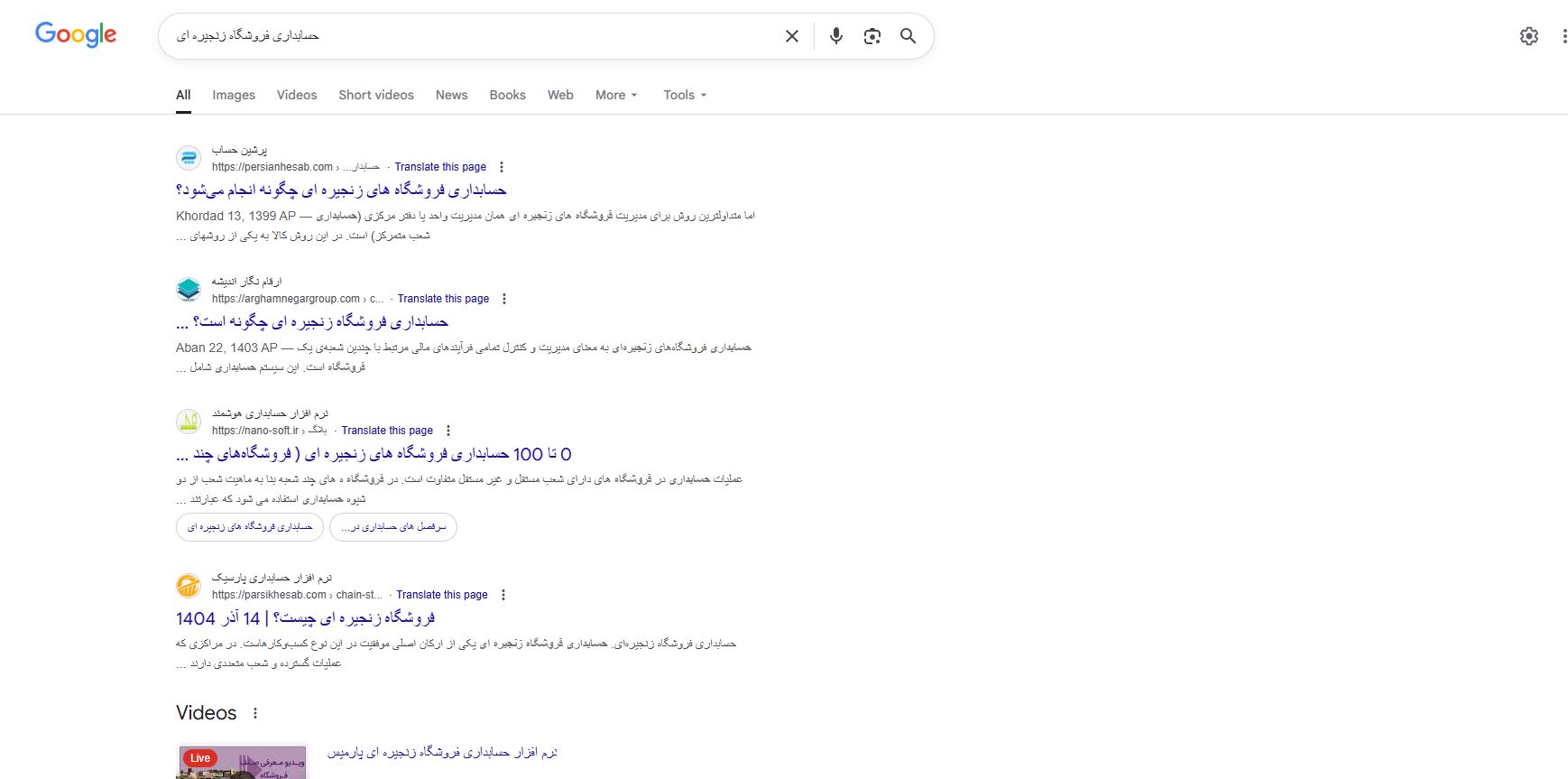Switch to the News tab
The height and width of the screenshot is (779, 1568).
451,95
